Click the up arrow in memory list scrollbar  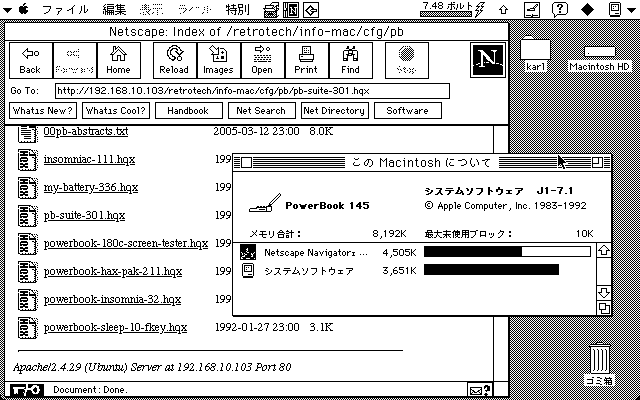tap(604, 251)
